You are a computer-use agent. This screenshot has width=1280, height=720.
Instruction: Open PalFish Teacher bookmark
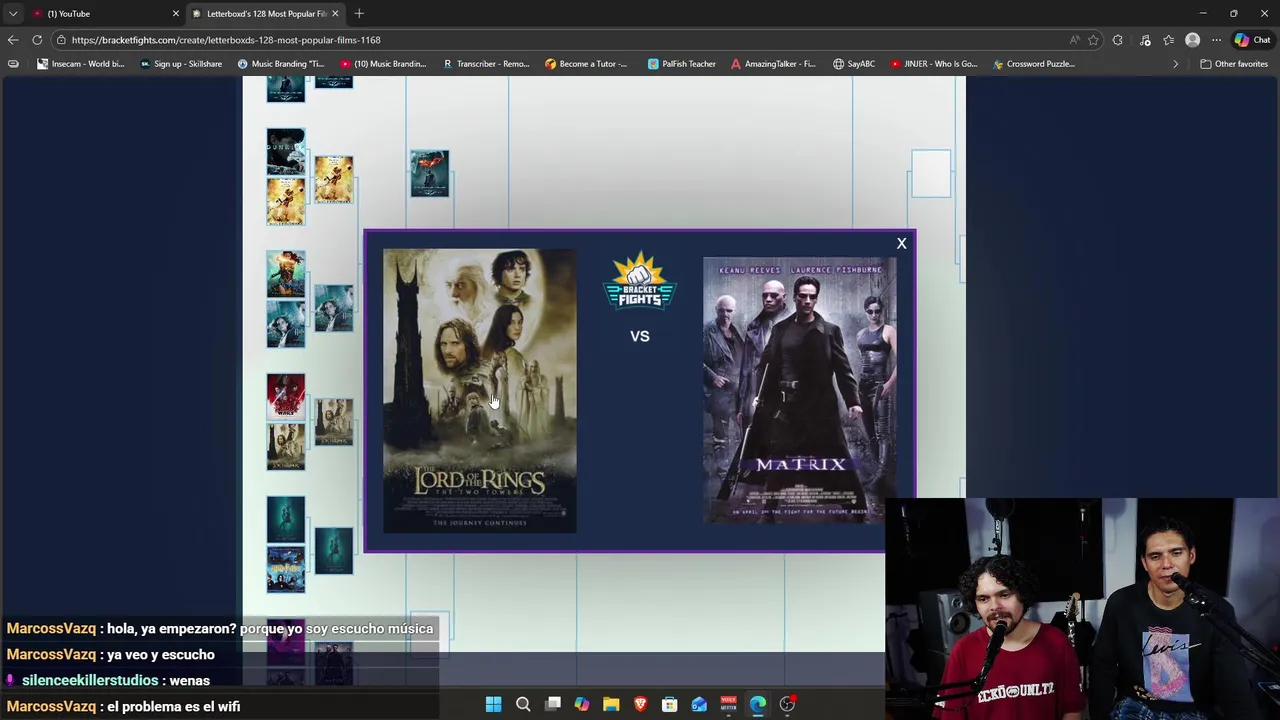[681, 64]
